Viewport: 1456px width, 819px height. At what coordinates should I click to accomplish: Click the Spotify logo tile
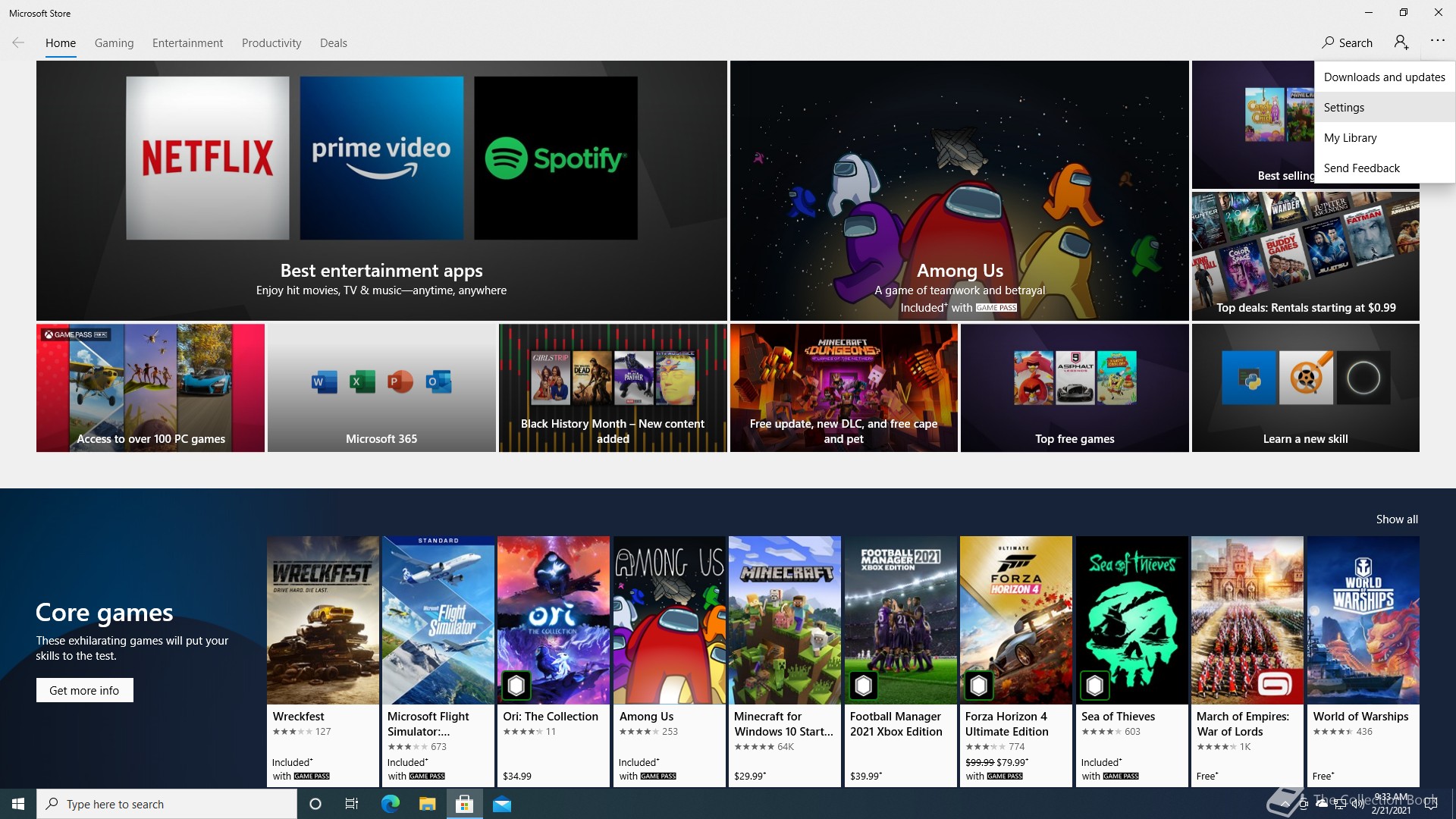pos(556,158)
